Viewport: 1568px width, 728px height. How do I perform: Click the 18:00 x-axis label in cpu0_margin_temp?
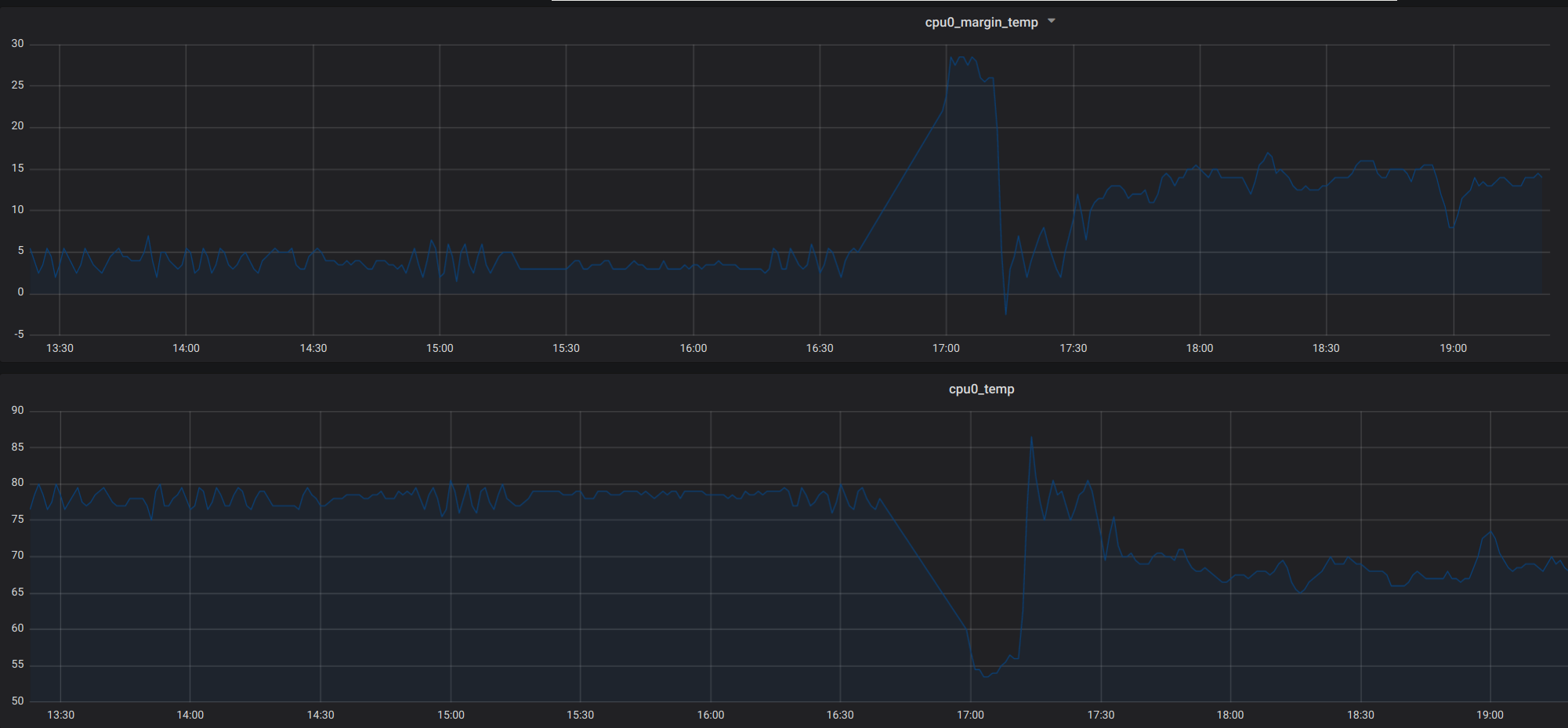tap(1199, 348)
